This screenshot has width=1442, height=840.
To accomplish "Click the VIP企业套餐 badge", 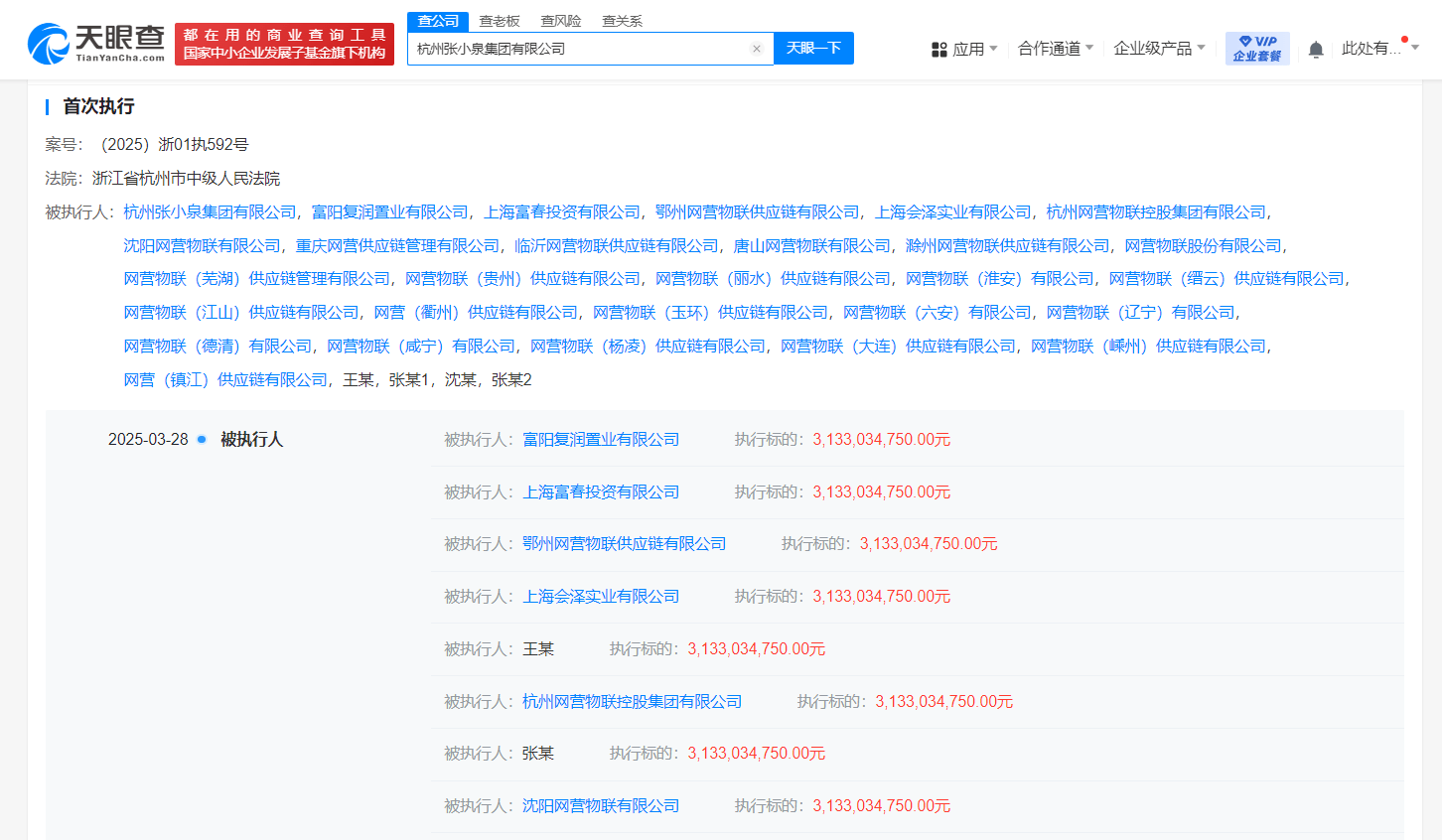I will point(1257,48).
